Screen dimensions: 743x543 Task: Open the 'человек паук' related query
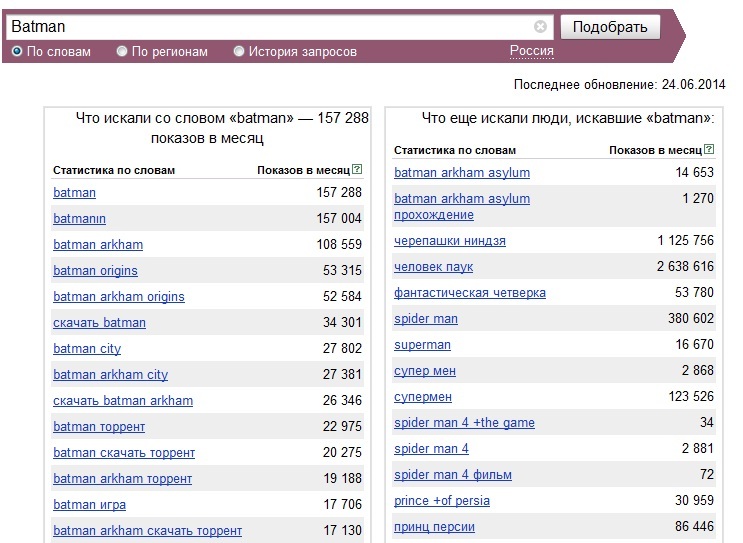coord(434,267)
